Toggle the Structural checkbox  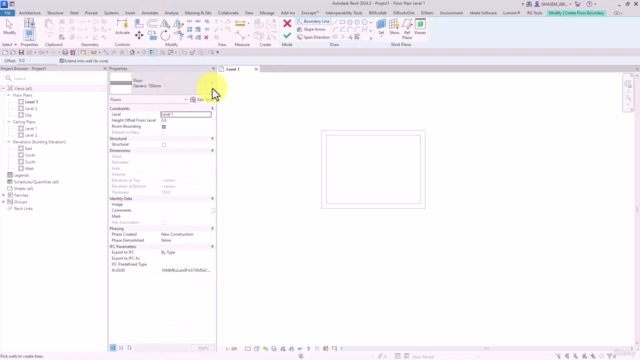coord(164,144)
